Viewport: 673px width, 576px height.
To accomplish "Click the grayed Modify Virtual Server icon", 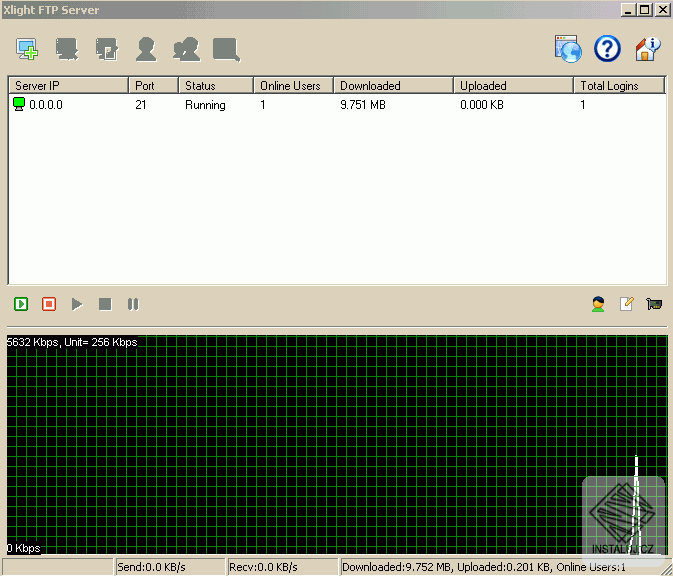I will [106, 49].
